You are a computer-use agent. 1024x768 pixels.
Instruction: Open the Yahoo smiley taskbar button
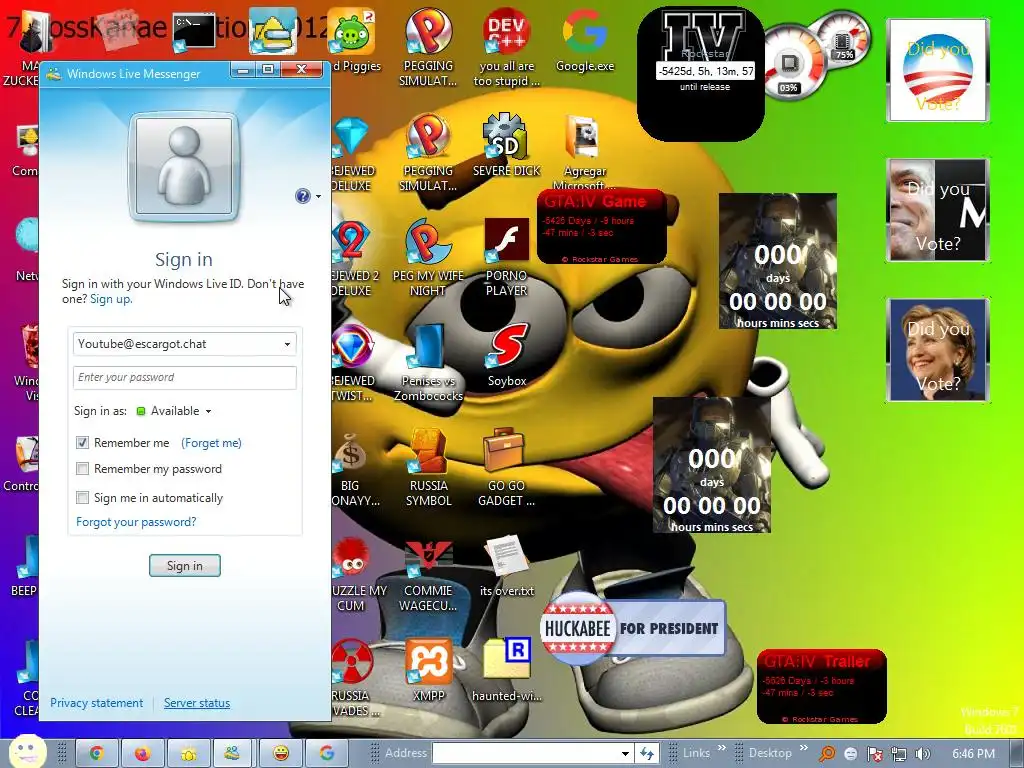[x=281, y=753]
